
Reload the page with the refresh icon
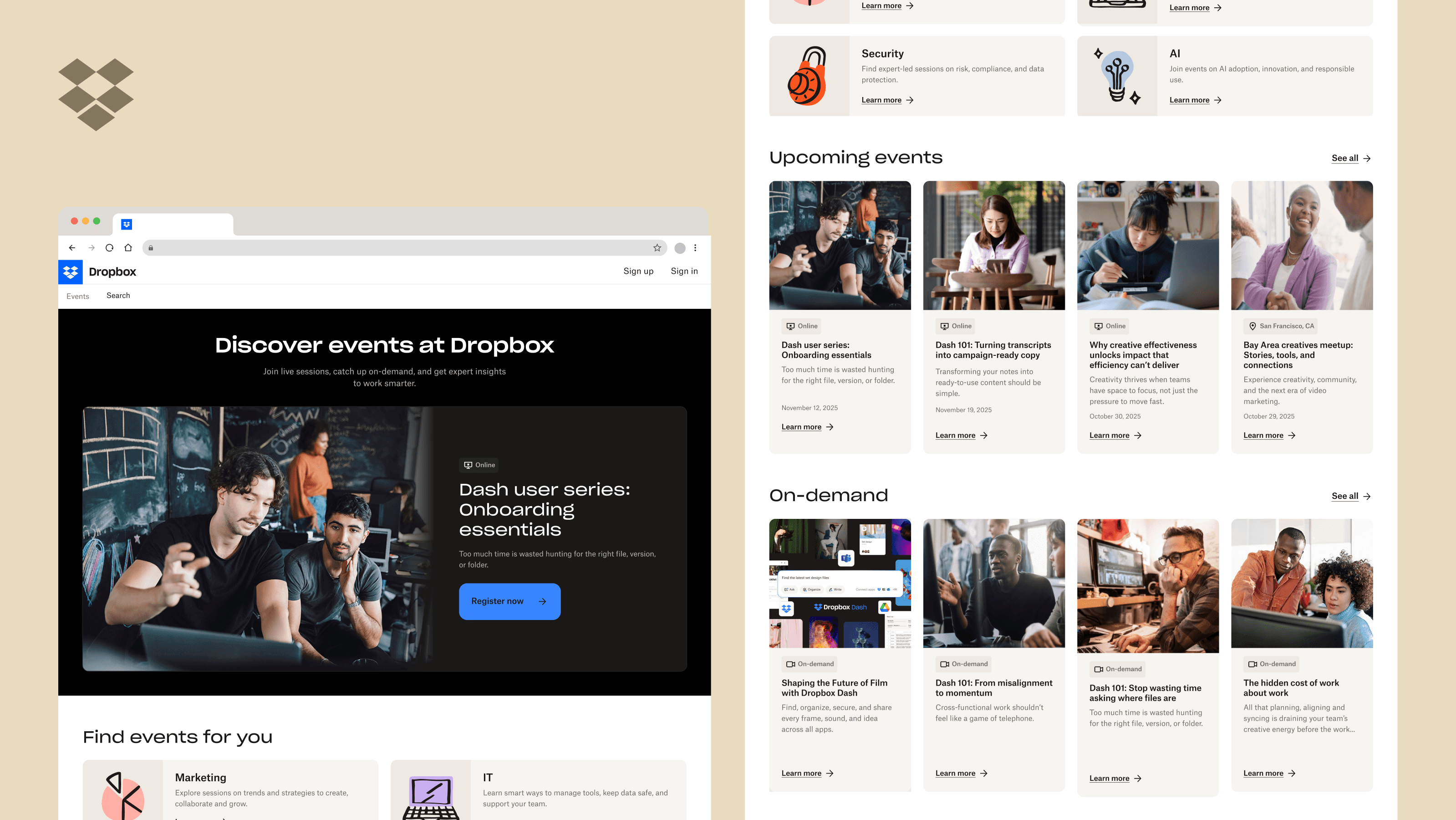click(x=110, y=248)
